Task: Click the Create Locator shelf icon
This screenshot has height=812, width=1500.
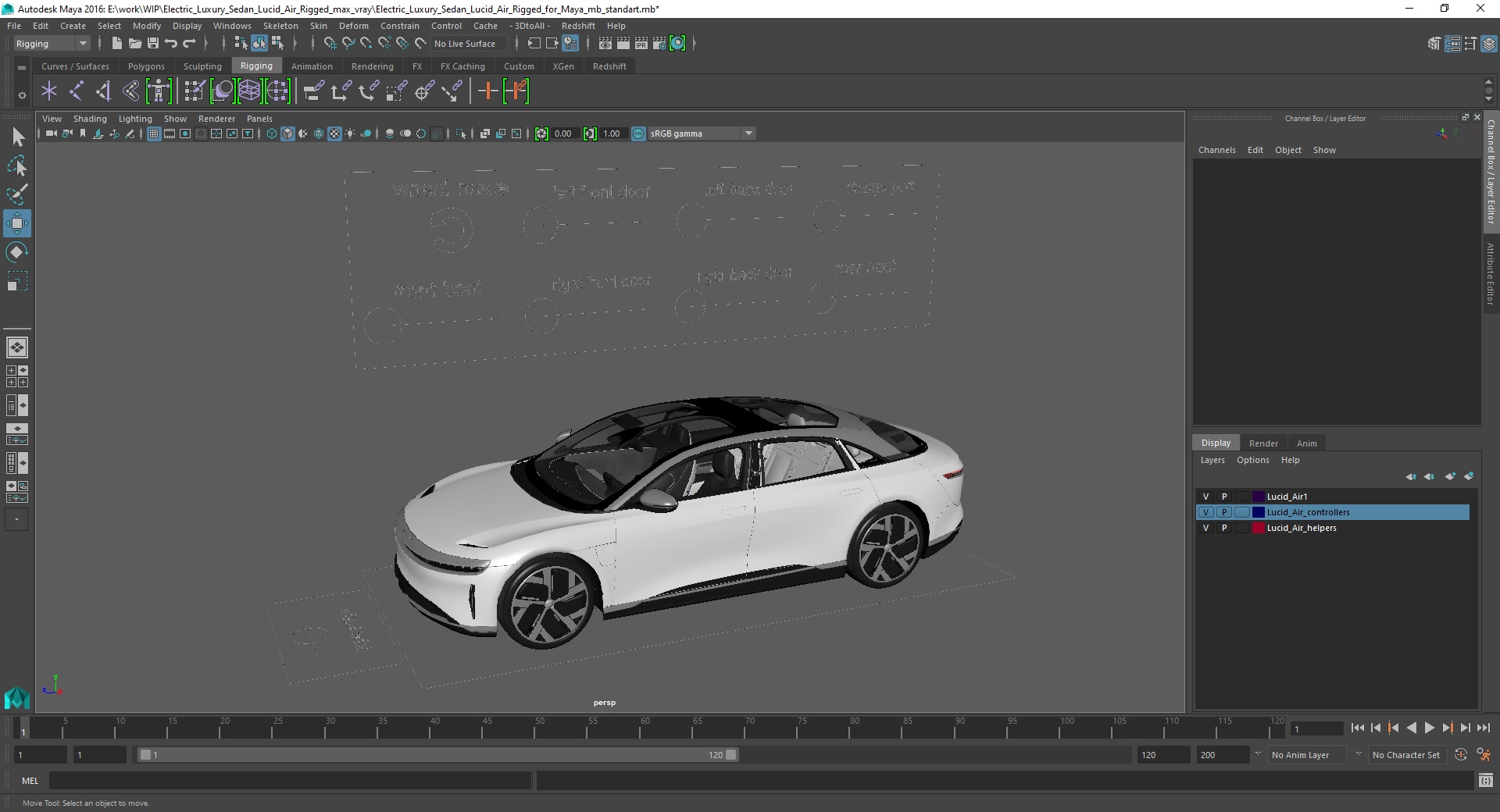Action: point(49,91)
